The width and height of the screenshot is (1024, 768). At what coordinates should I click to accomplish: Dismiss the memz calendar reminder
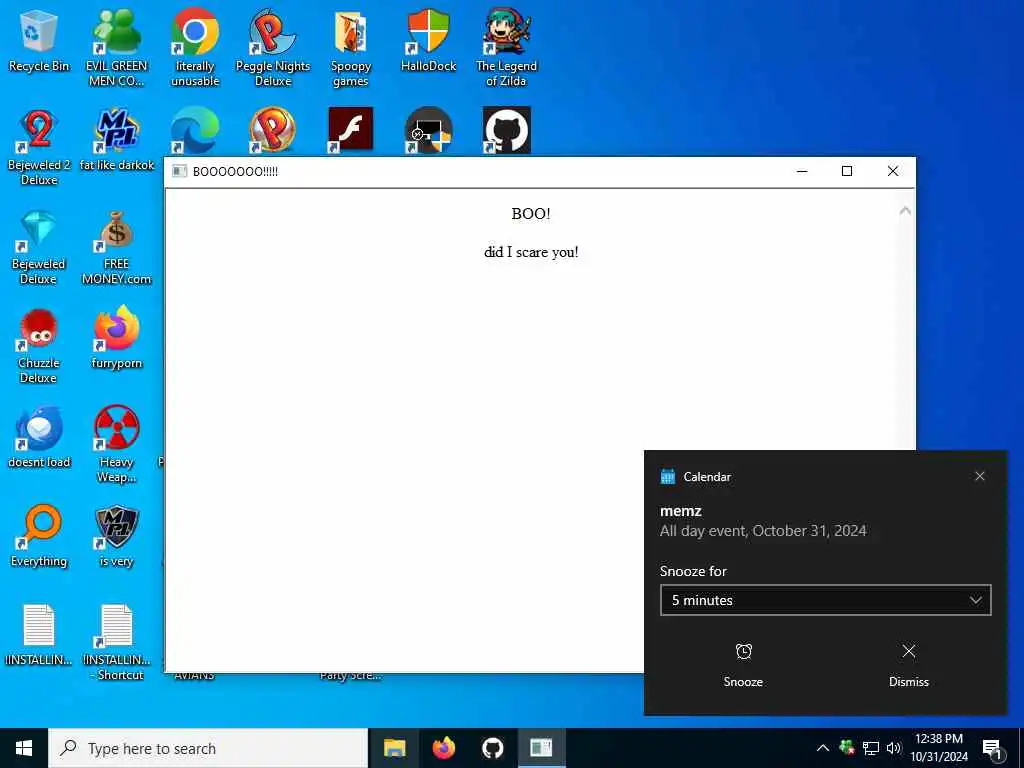point(908,665)
